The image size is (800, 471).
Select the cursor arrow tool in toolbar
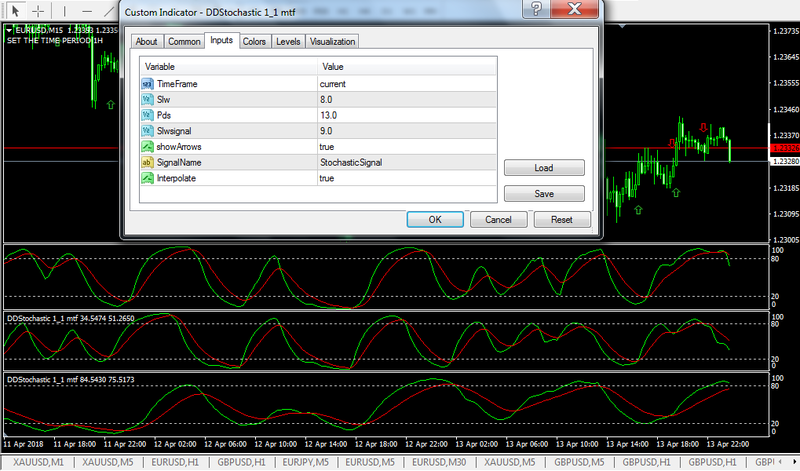[x=15, y=10]
